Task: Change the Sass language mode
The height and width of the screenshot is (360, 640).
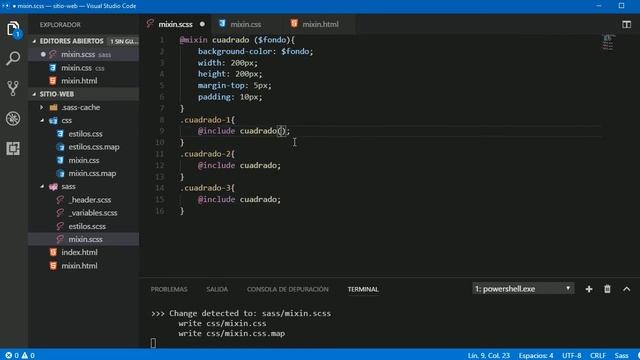Action: (621, 356)
